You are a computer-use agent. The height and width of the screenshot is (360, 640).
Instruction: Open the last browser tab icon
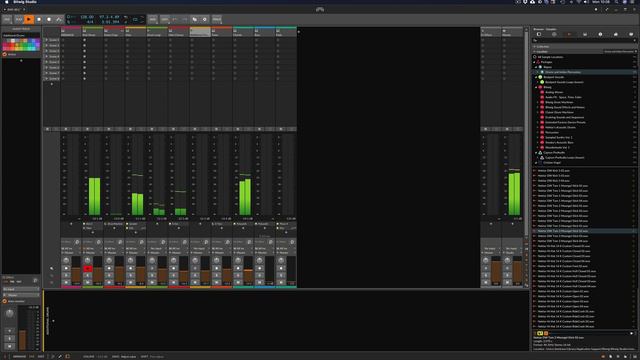coord(631,34)
